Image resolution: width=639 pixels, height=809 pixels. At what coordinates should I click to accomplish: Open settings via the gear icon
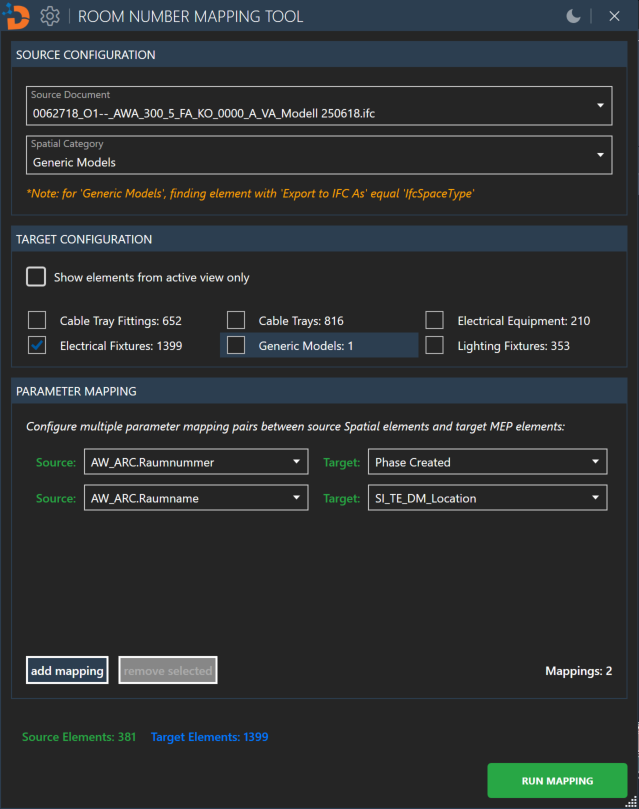50,16
